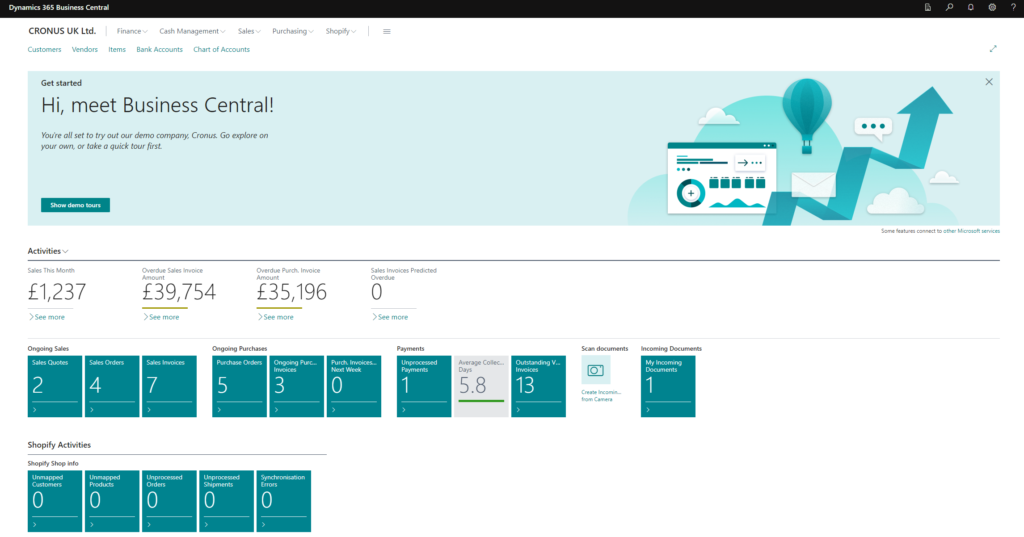Open the Synchronisation Errors tile
Screen dimensions: 1024x537
283,501
